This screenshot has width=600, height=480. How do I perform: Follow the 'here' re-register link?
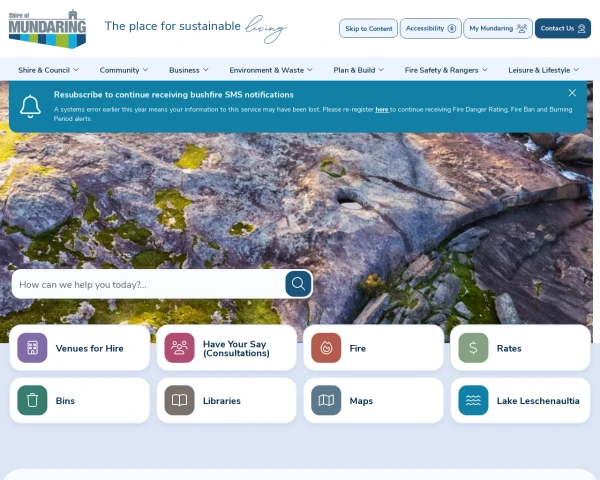click(x=382, y=109)
